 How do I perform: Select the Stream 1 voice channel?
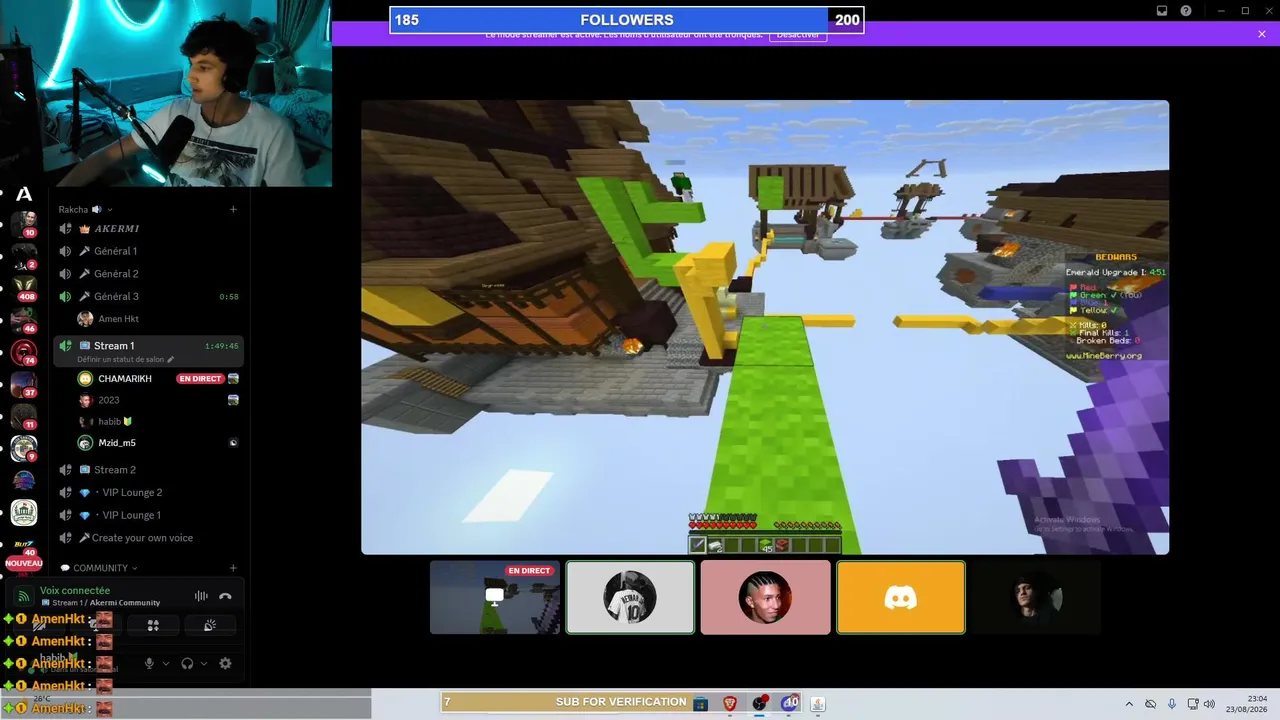click(x=150, y=346)
